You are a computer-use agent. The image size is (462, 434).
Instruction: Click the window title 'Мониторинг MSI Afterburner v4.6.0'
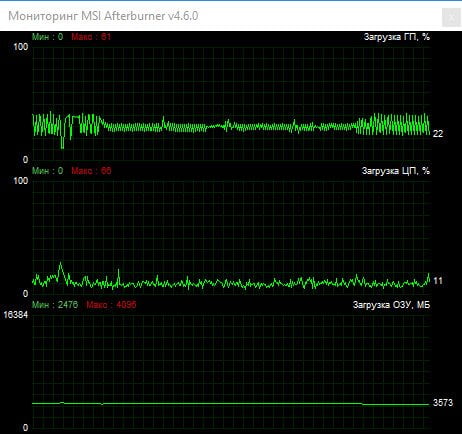click(x=103, y=16)
